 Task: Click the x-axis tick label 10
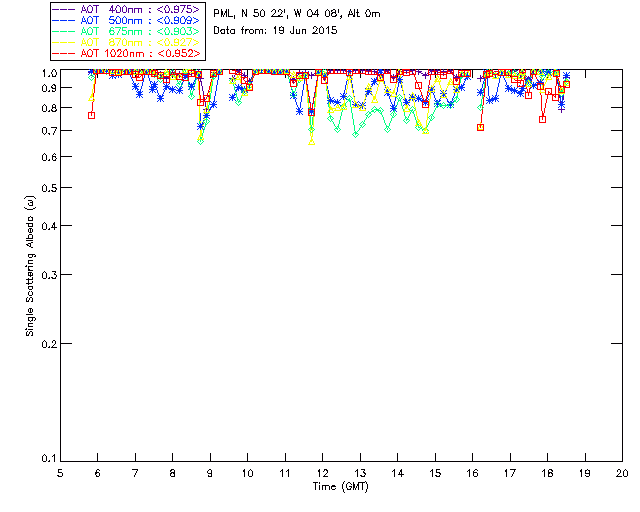tap(247, 473)
